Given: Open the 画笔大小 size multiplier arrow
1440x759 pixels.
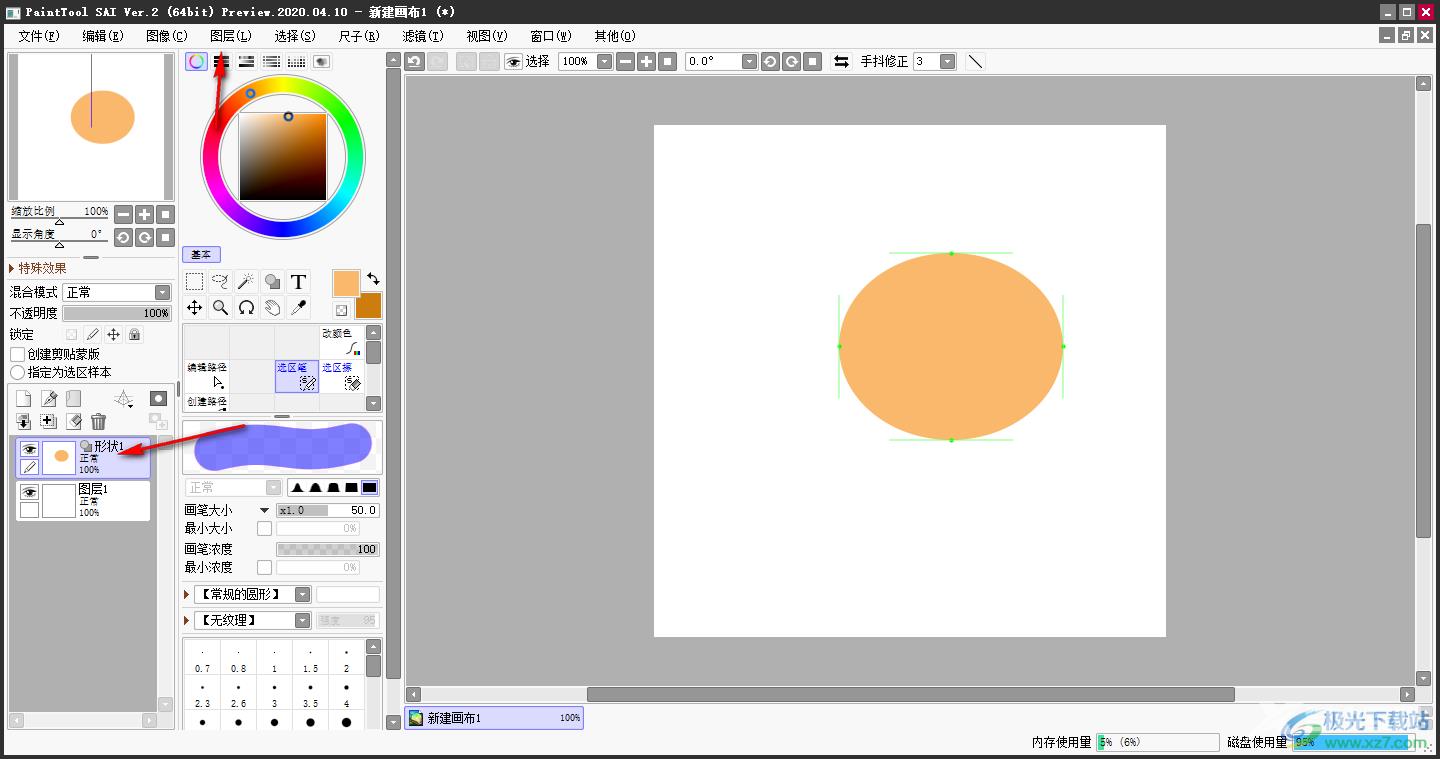Looking at the screenshot, I should point(264,510).
